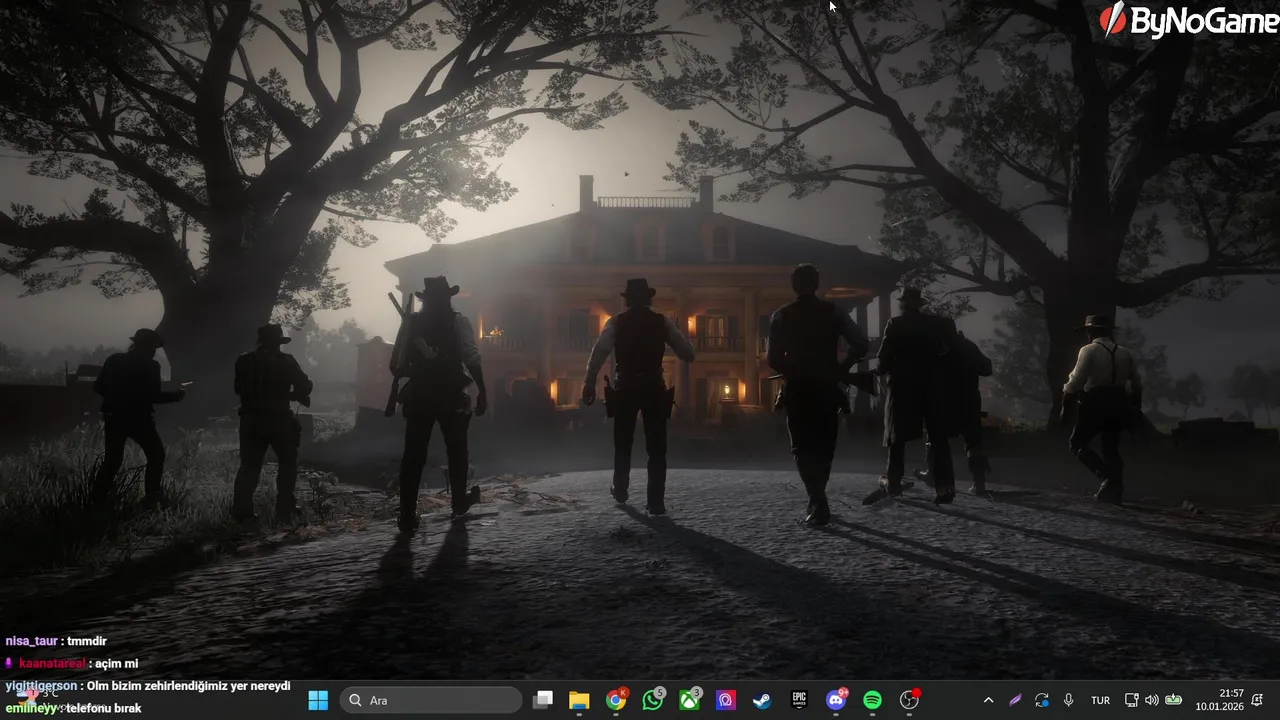
Task: Click the yigittigerson chat username
Action: 41,686
